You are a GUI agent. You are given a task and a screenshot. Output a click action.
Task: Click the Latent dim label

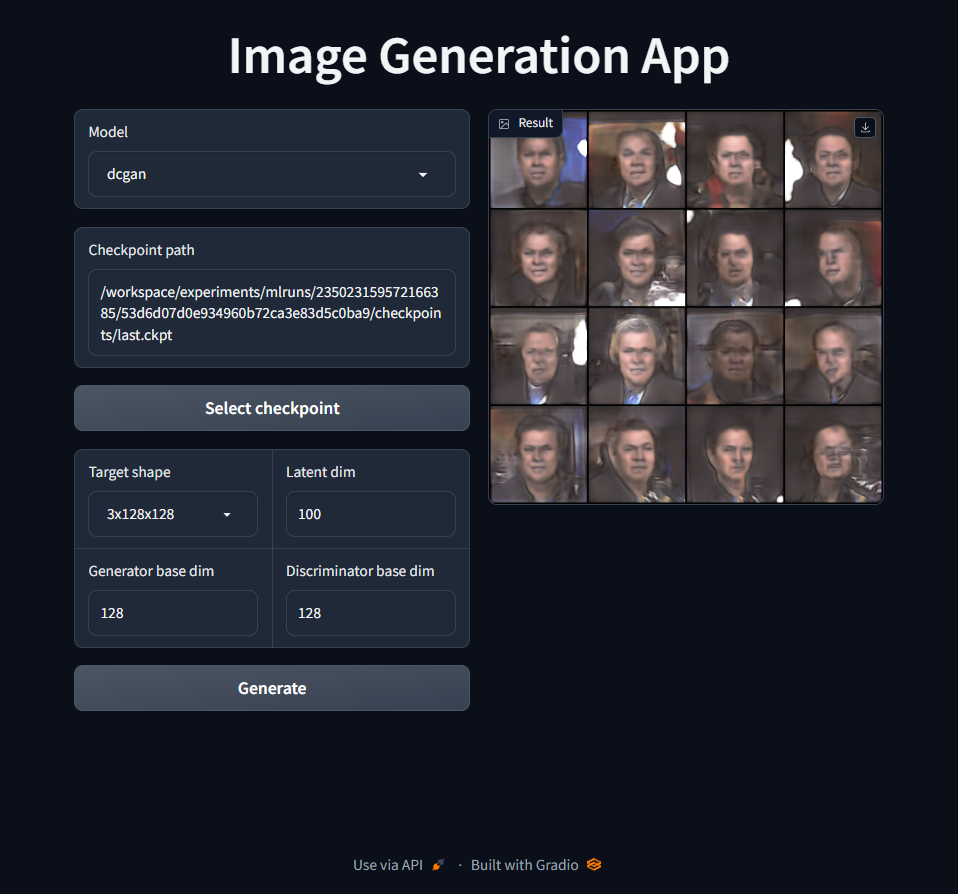tap(320, 472)
